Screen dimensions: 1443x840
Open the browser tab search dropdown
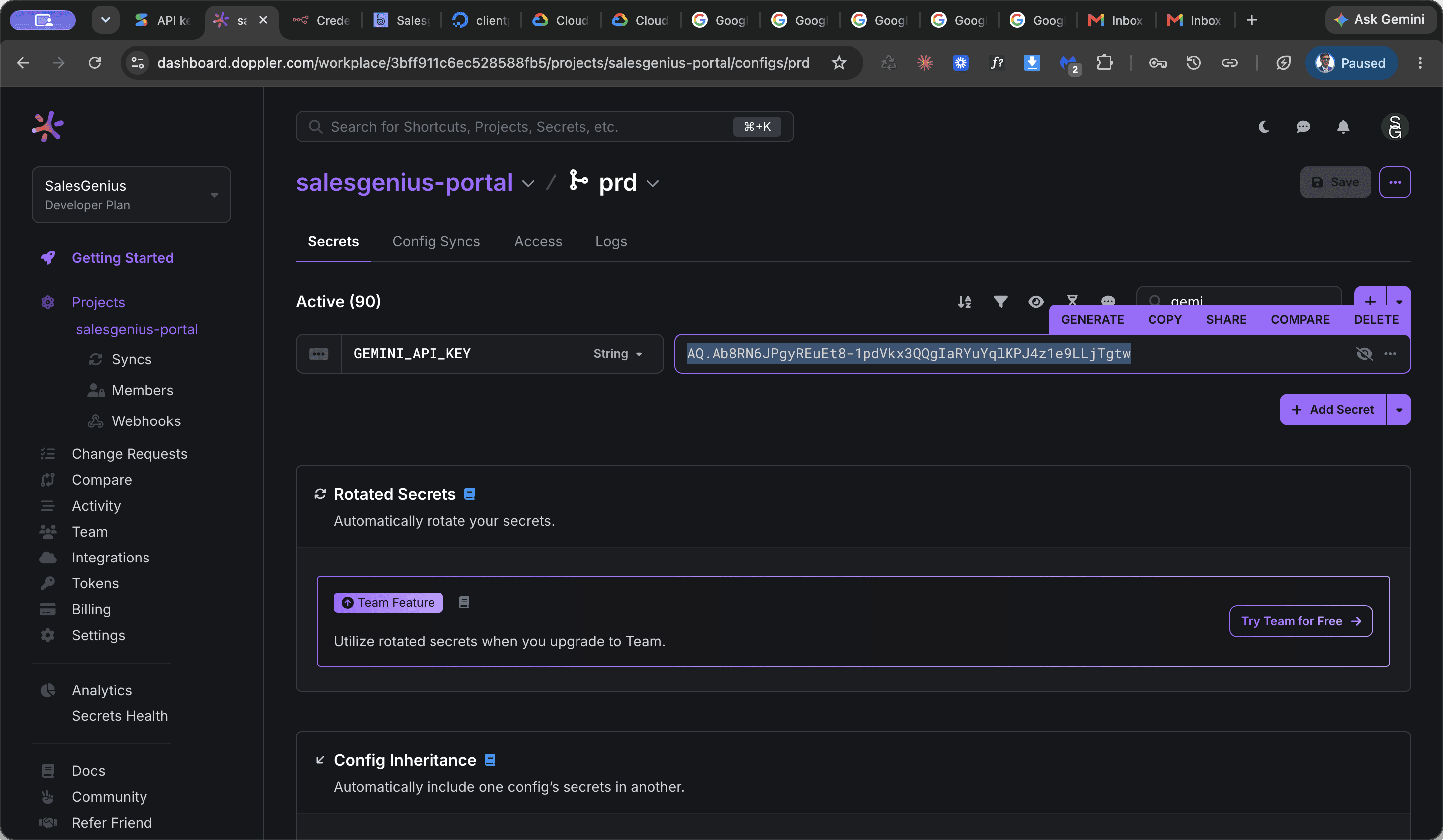tap(105, 20)
